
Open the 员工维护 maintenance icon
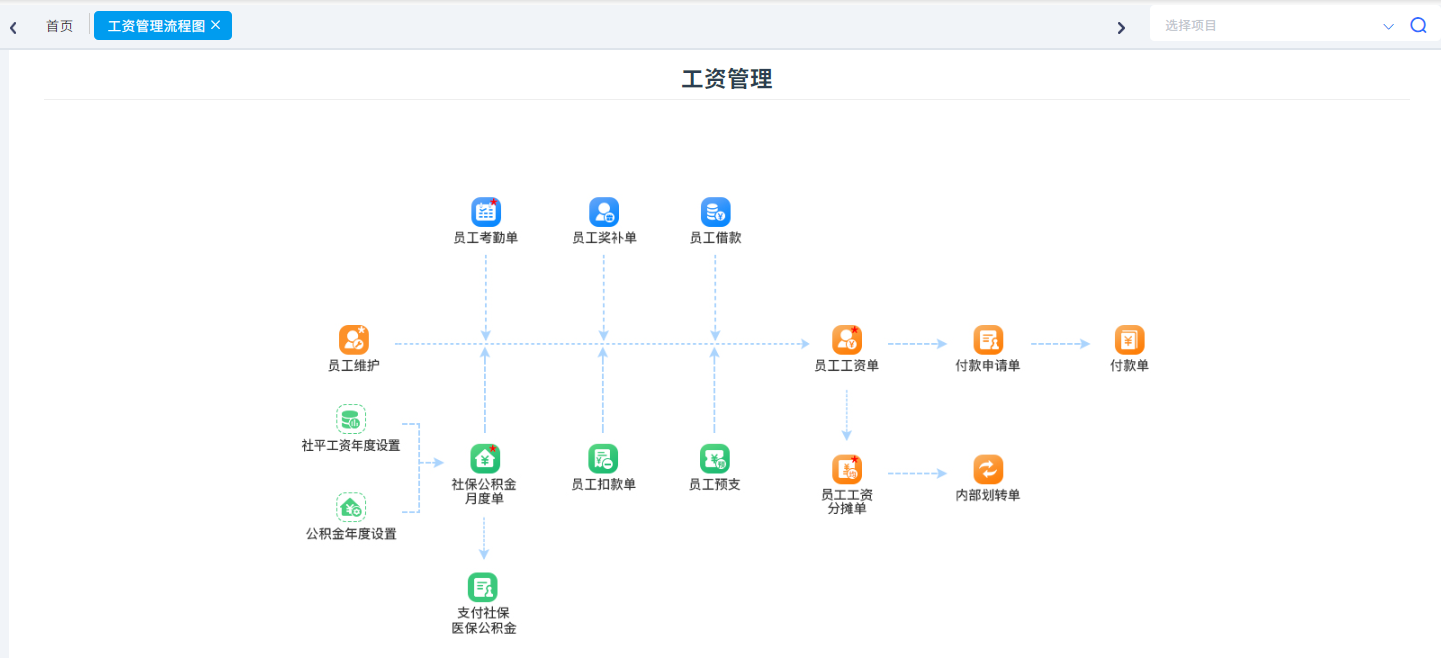tap(354, 340)
